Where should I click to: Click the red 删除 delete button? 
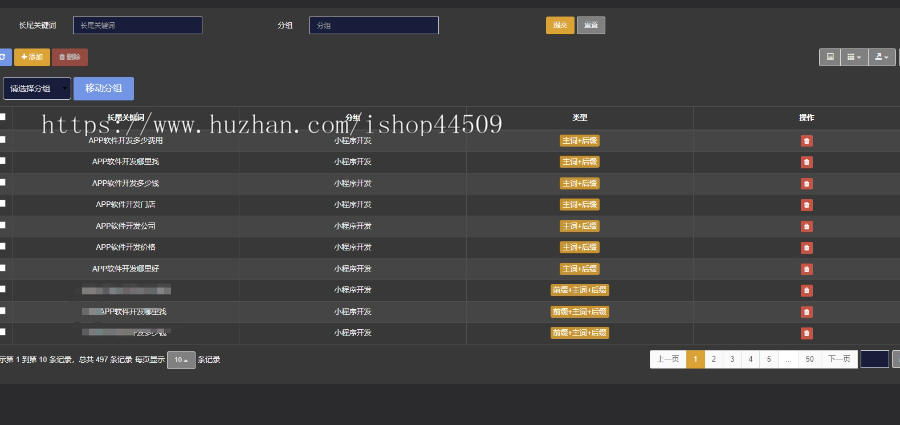tap(69, 57)
